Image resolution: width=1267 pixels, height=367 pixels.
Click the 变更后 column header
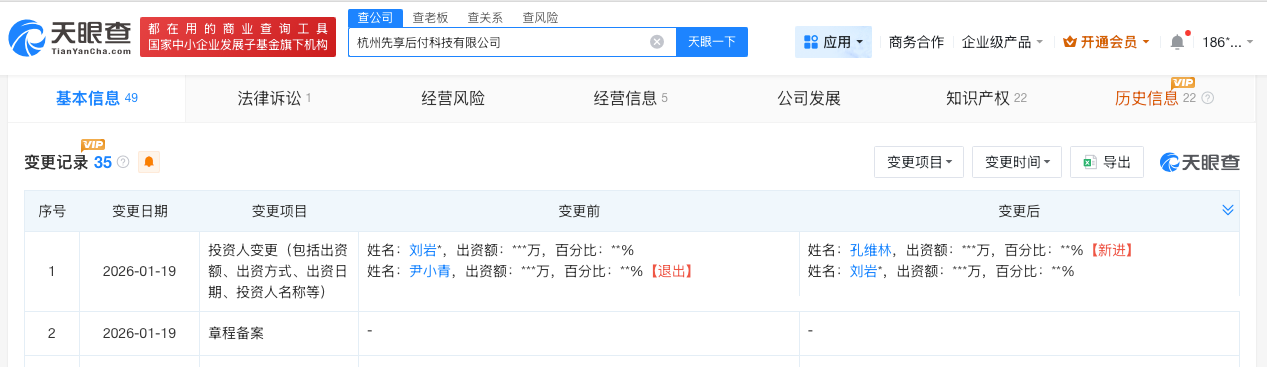pos(1019,211)
